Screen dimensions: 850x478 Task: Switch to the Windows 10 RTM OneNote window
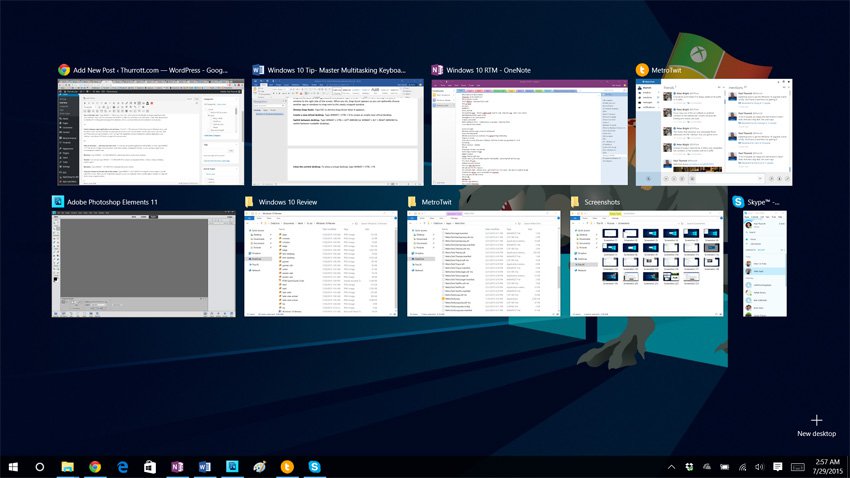coord(530,132)
